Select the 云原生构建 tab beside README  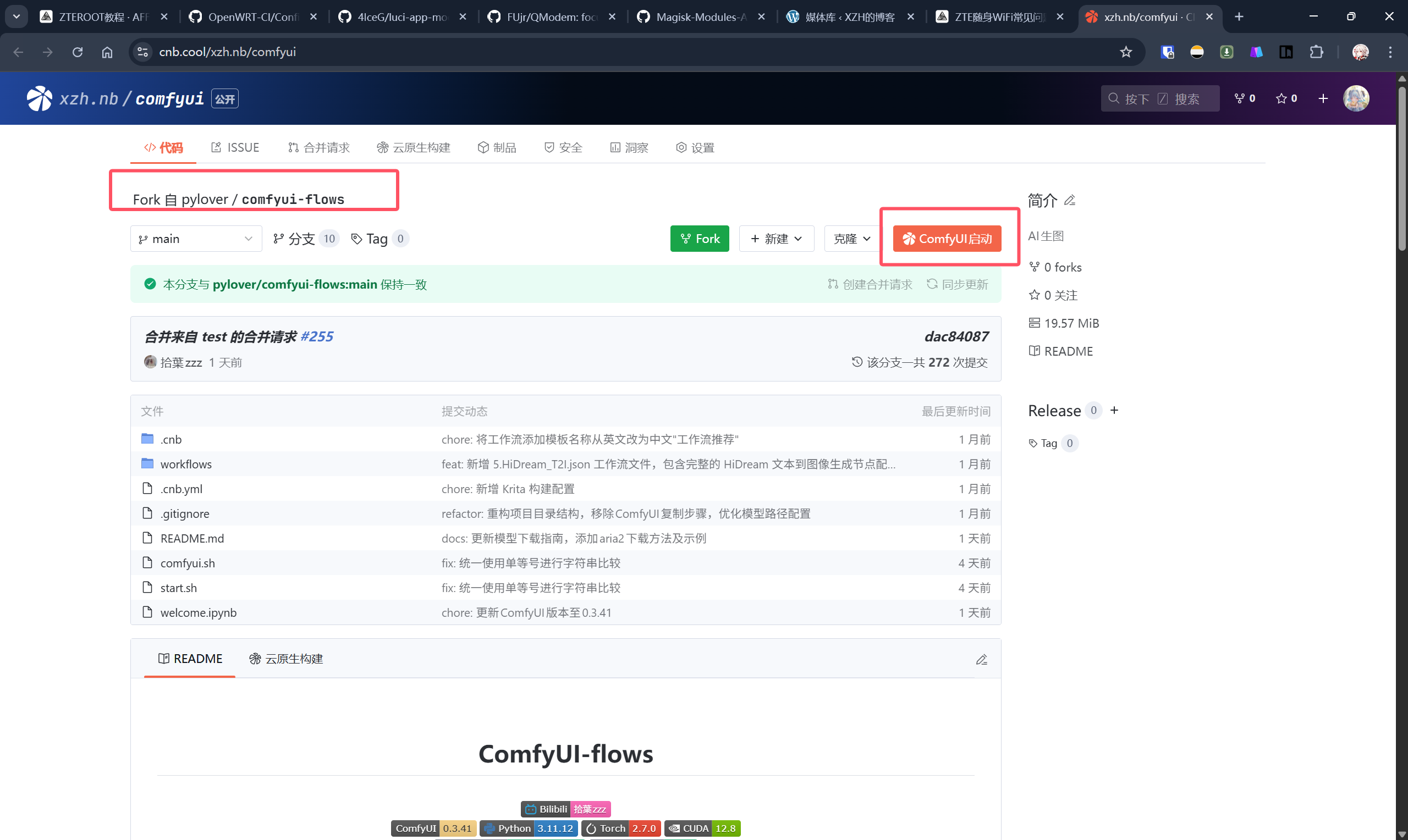287,659
